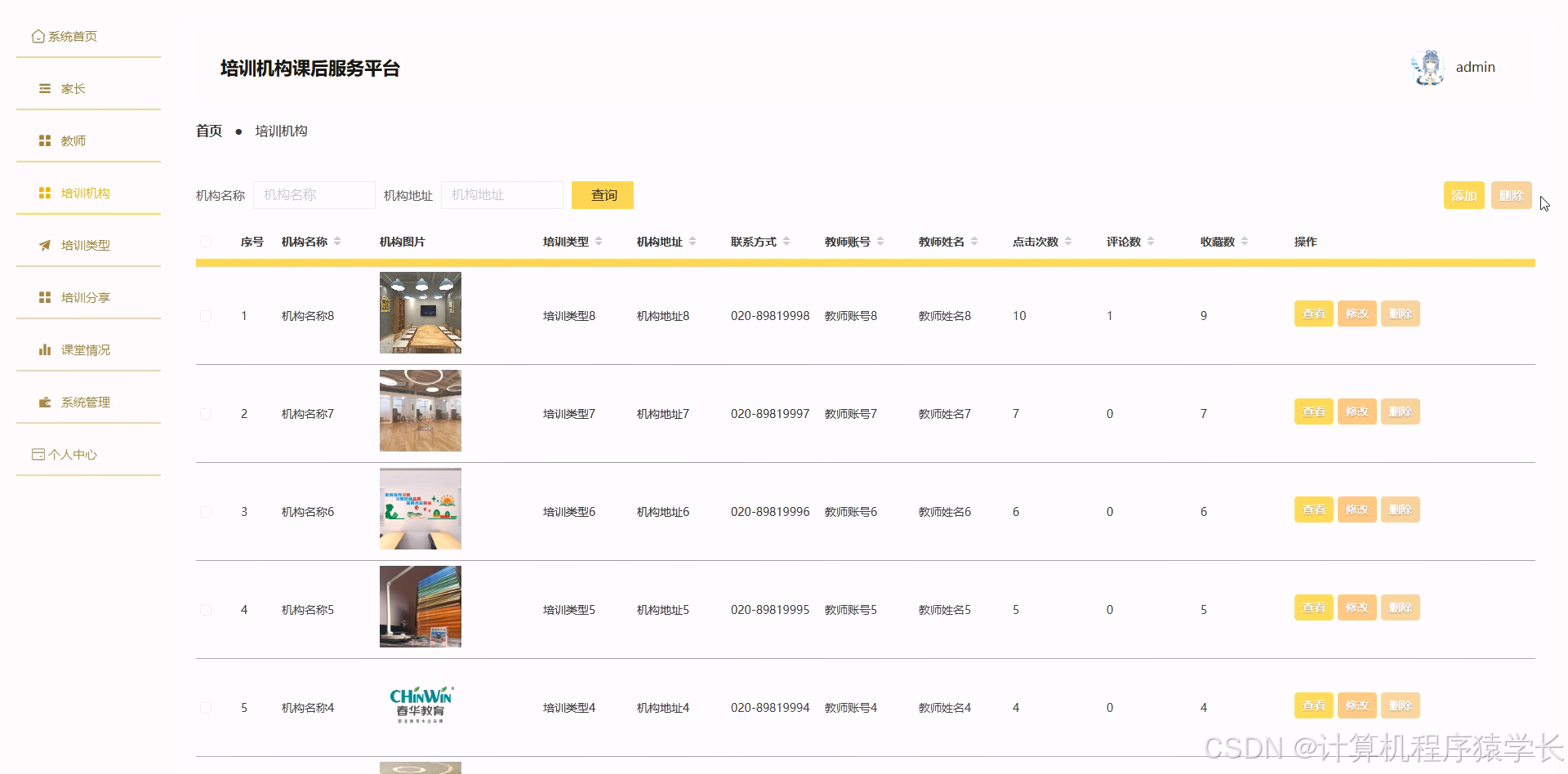This screenshot has height=774, width=1568.
Task: Click the bar chart icon beside 课堂情况
Action: [x=45, y=349]
